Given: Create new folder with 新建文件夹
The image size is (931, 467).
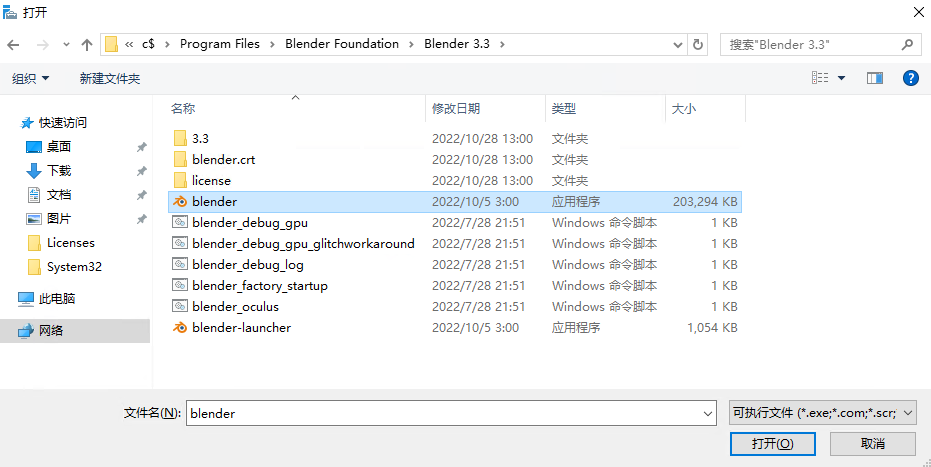Looking at the screenshot, I should click(110, 78).
